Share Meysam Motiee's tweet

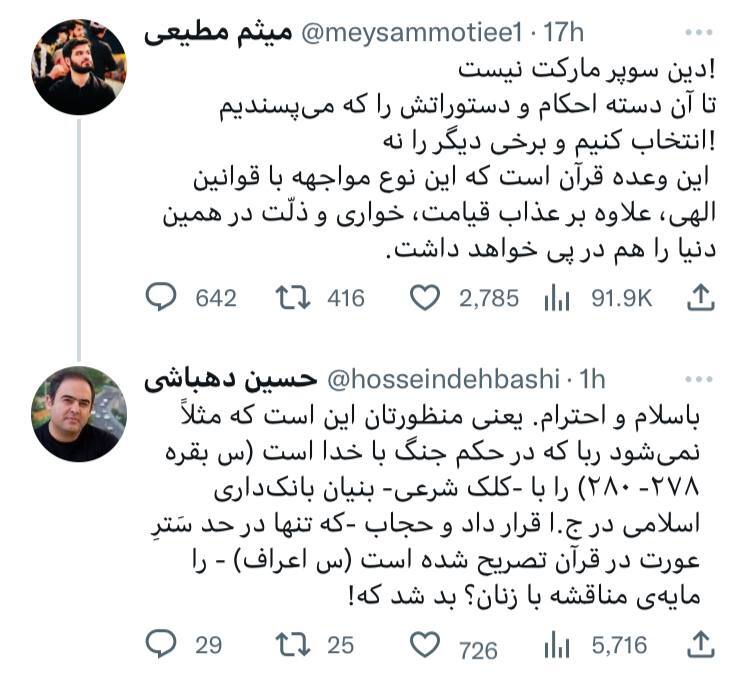pyautogui.click(x=702, y=297)
